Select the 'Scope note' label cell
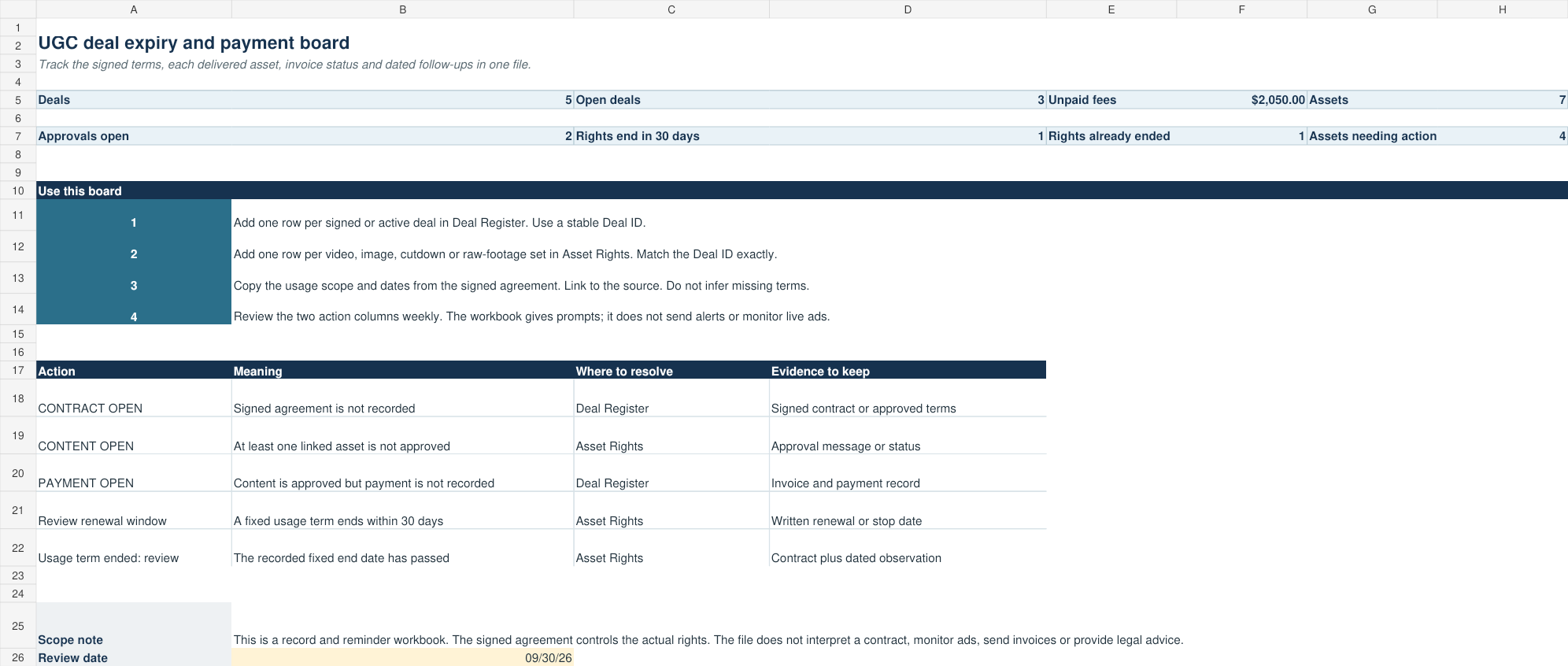 click(134, 626)
